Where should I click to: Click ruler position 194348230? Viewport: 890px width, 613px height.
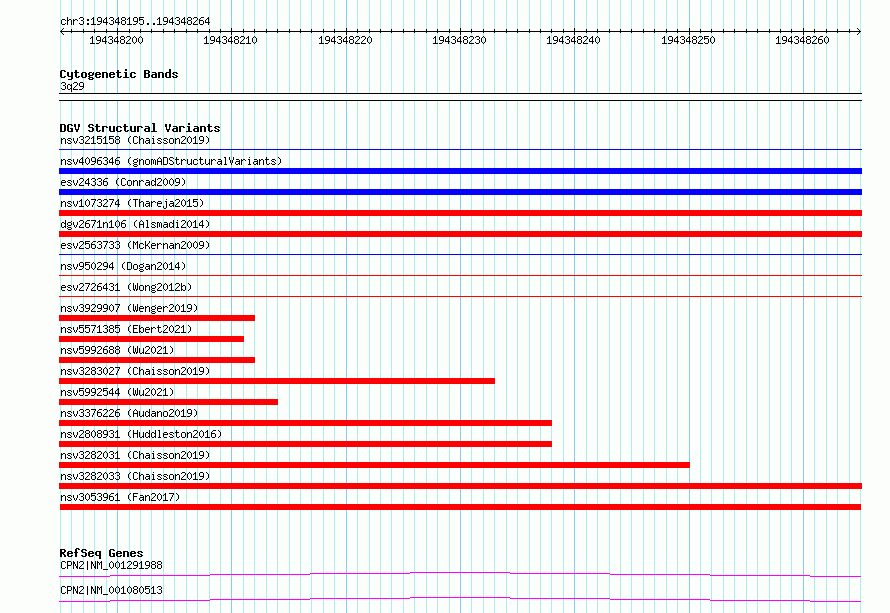(x=459, y=40)
